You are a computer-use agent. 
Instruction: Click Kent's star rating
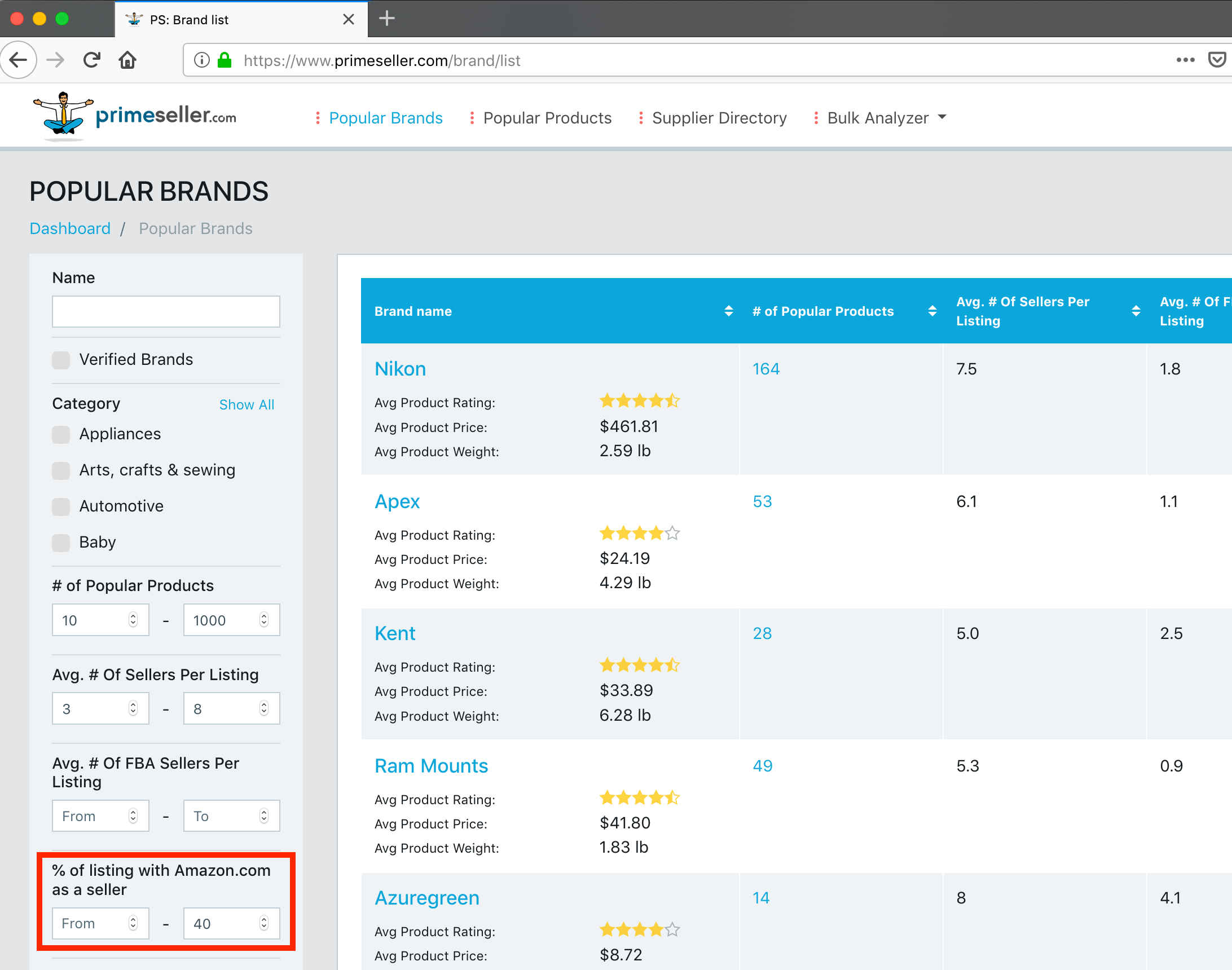640,665
